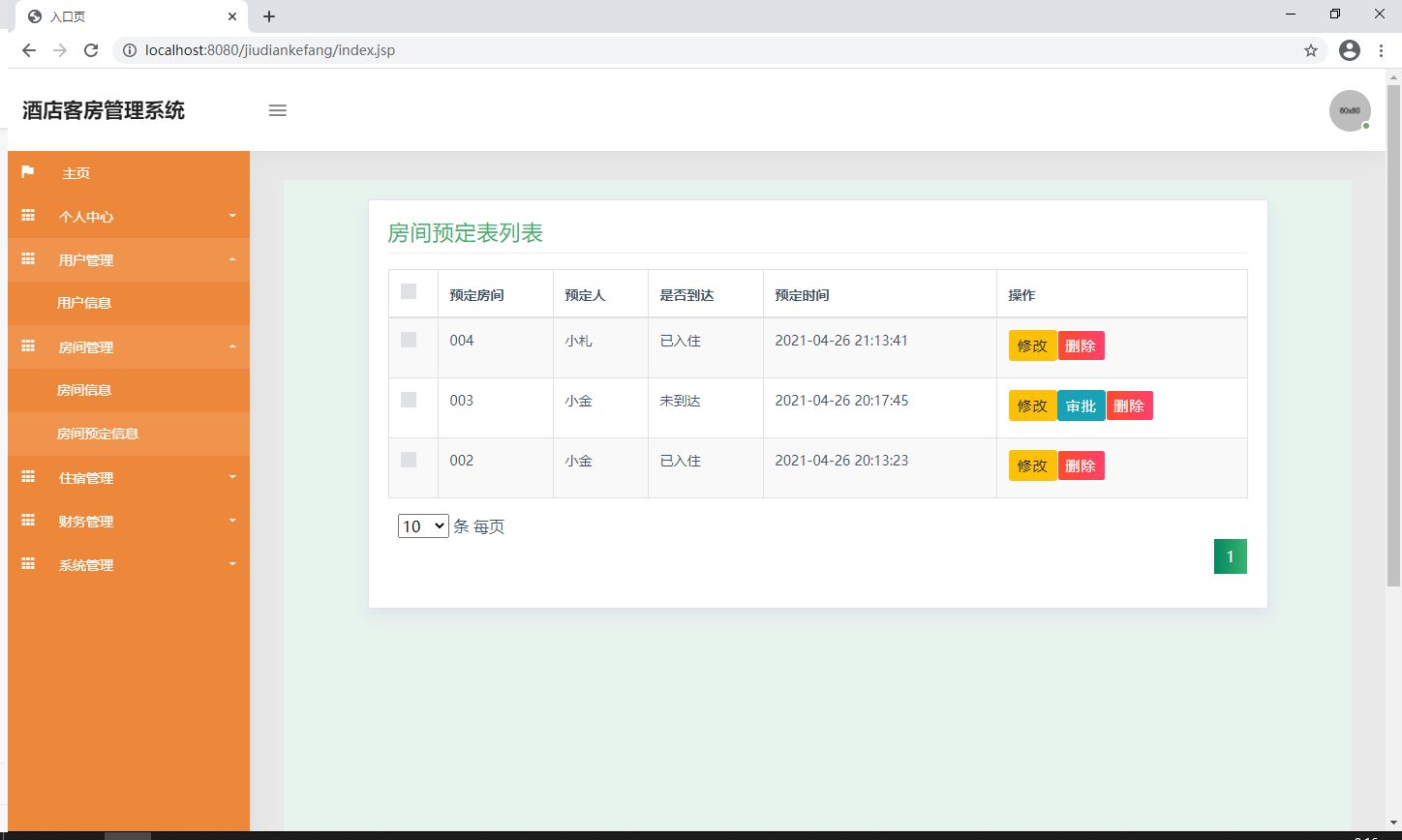The image size is (1402, 840).
Task: Click the browser address bar URL
Action: point(270,50)
